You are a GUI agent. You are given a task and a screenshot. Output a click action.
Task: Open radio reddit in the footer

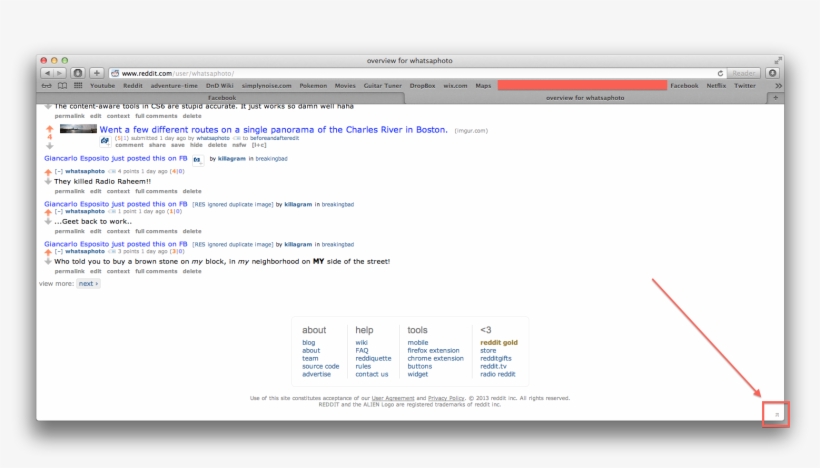(x=498, y=374)
